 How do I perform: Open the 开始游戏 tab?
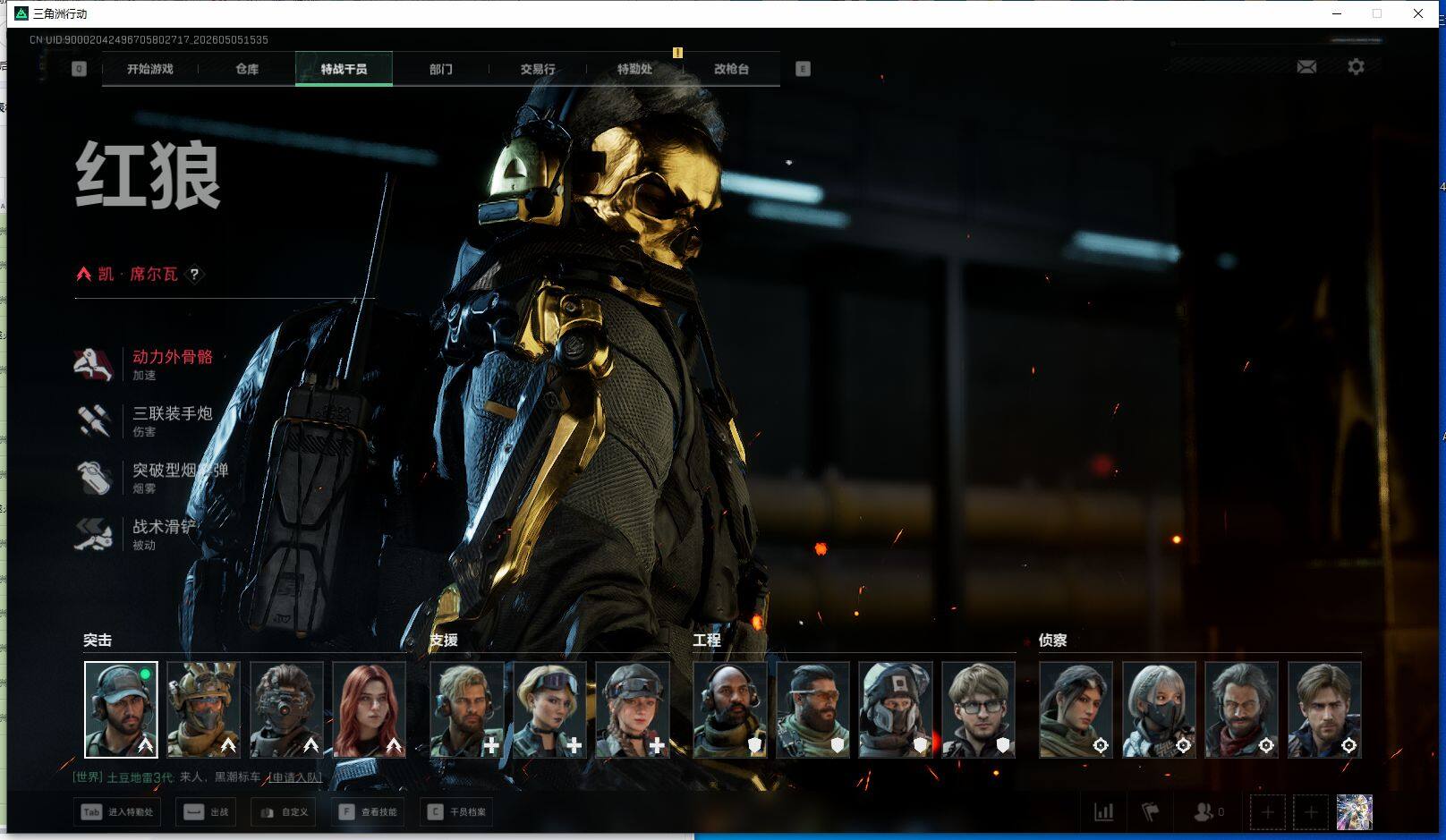[x=150, y=69]
